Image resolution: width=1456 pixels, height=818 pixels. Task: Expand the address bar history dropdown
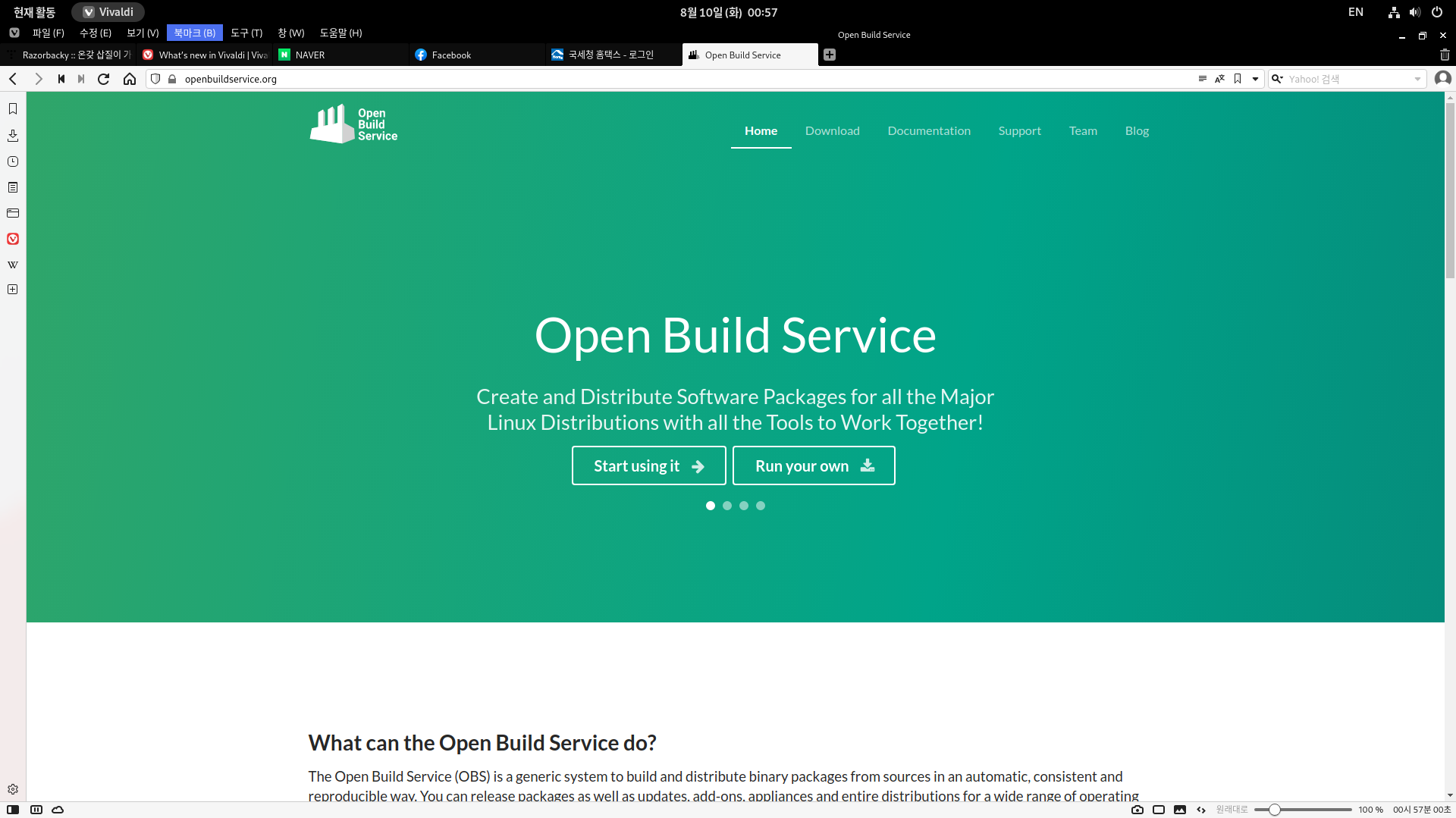click(1256, 79)
